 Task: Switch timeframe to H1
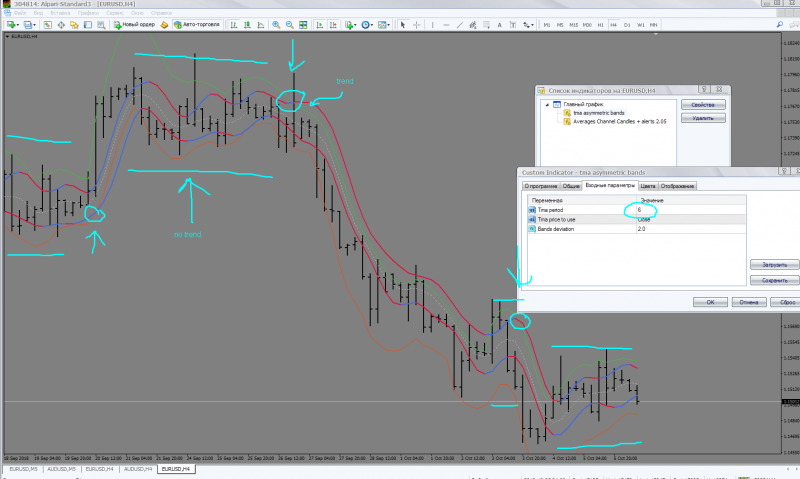pos(601,24)
